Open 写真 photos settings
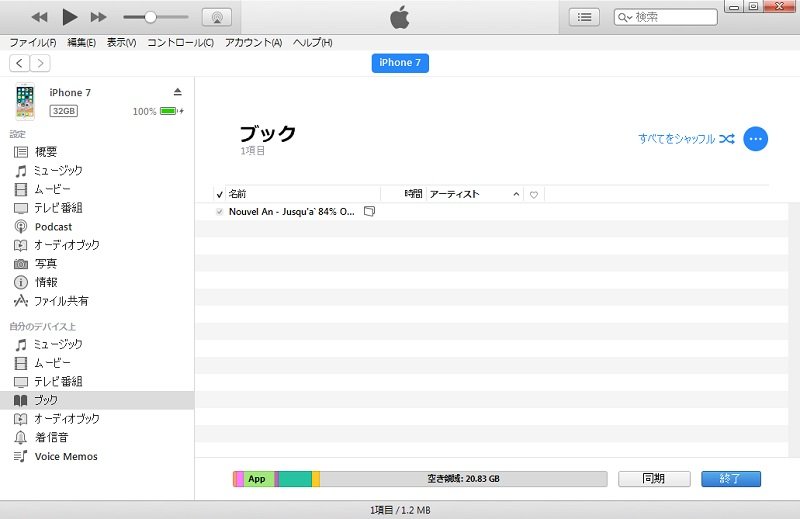The height and width of the screenshot is (519, 800). tap(97, 264)
